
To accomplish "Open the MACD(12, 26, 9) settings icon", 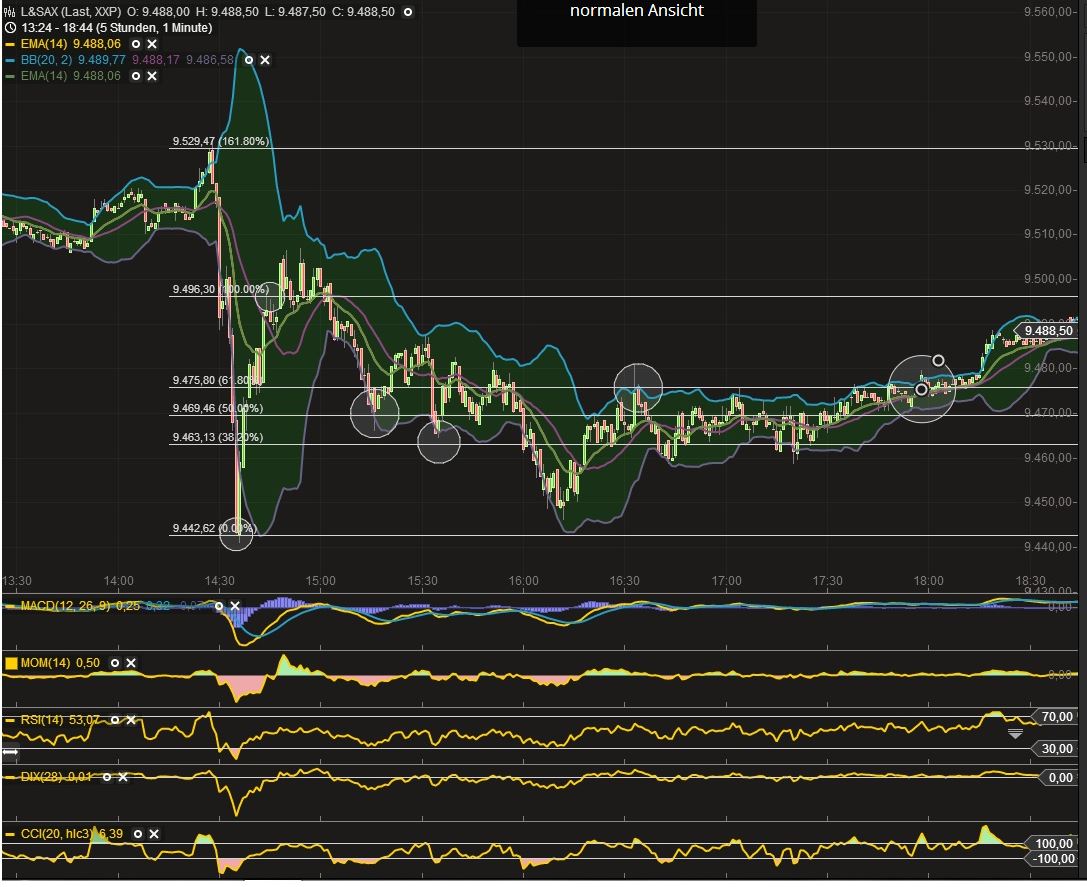I will click(x=218, y=606).
